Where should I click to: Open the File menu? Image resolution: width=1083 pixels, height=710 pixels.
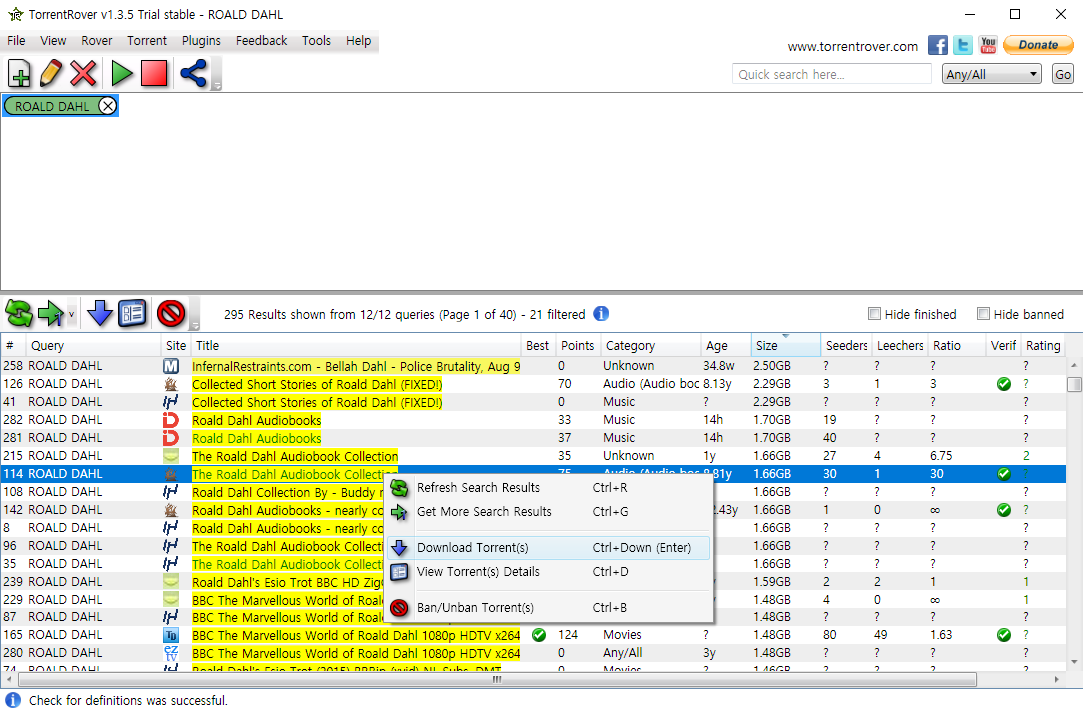coord(16,41)
